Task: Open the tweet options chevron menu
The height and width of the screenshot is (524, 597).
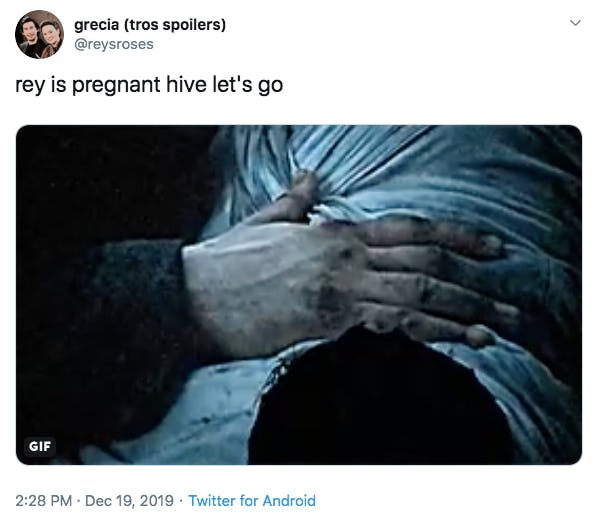Action: click(x=575, y=23)
